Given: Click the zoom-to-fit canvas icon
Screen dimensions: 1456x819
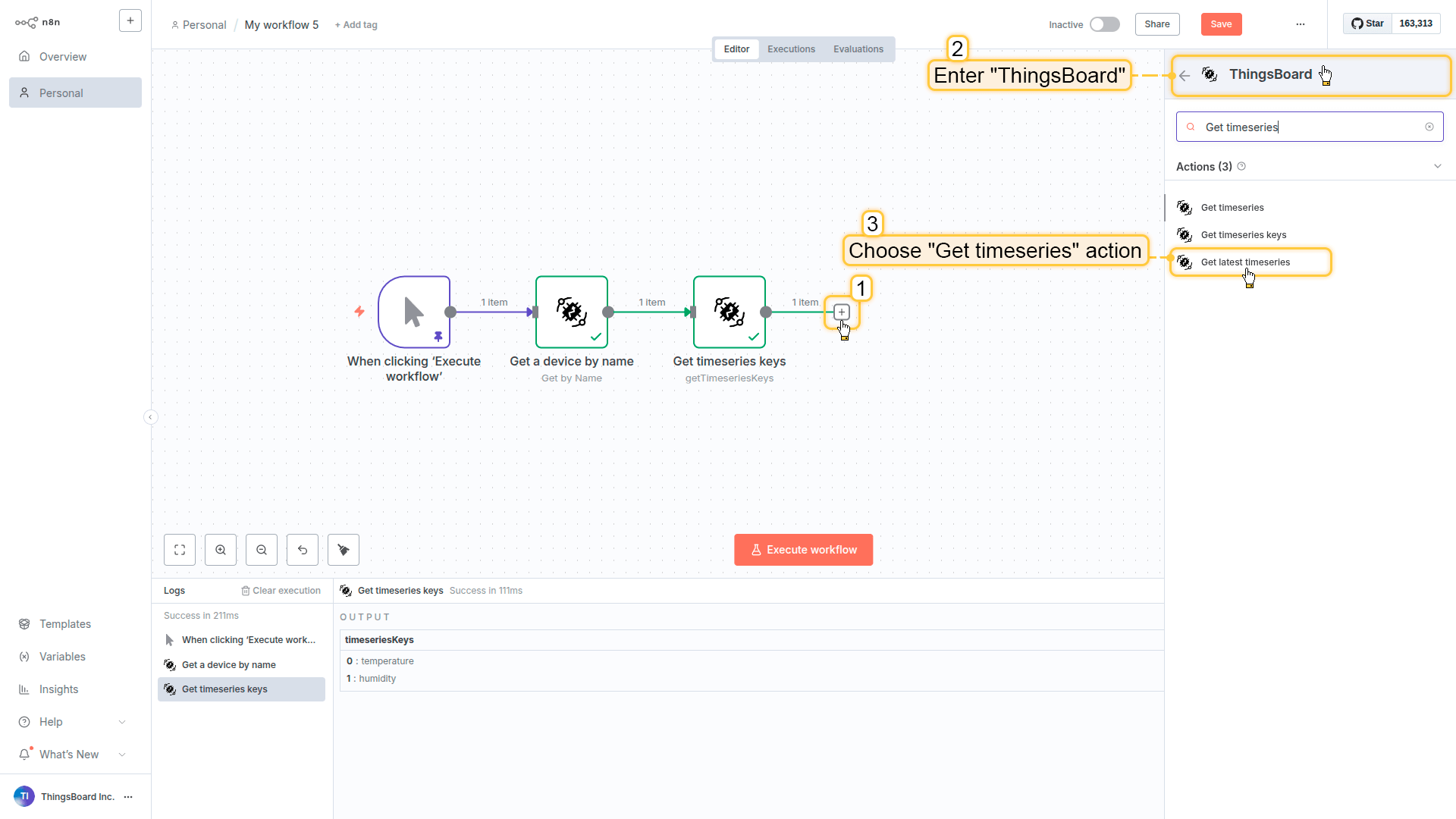Looking at the screenshot, I should [x=180, y=550].
